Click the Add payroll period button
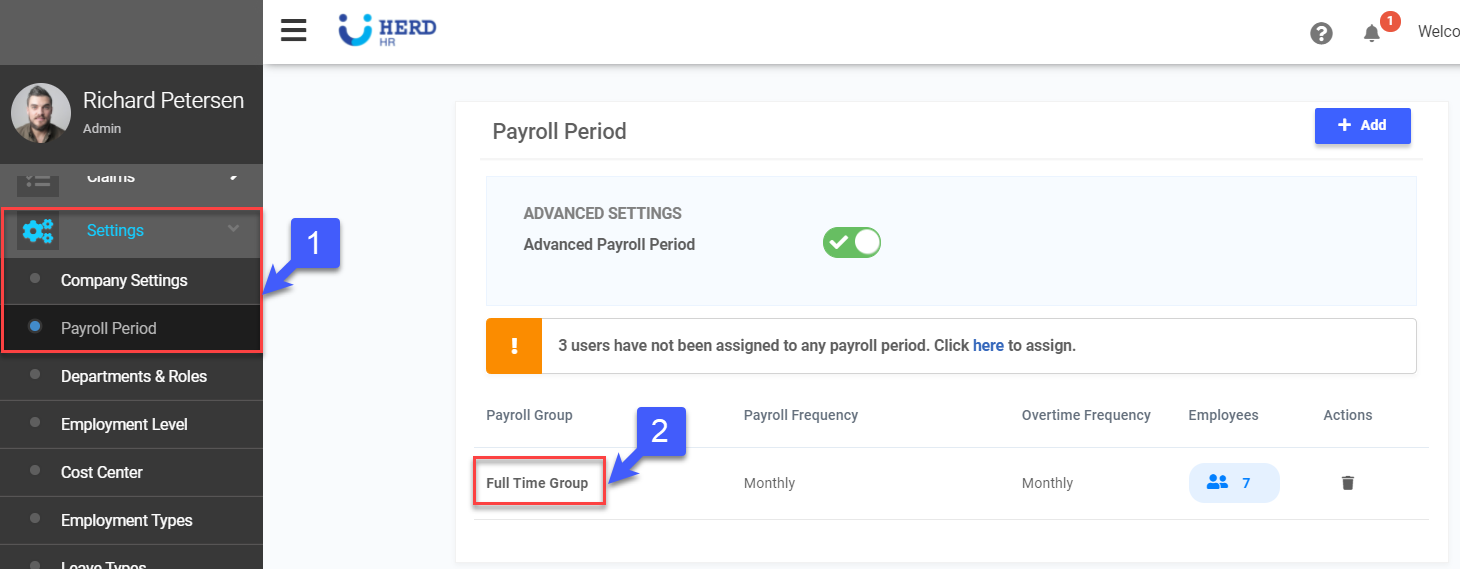Screen dimensions: 1460x569 click(1362, 126)
